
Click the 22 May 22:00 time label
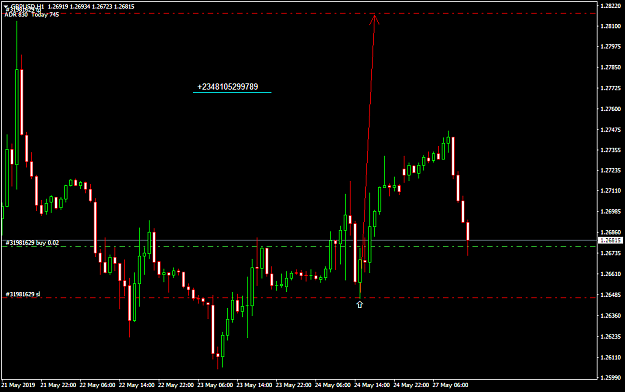pos(176,385)
